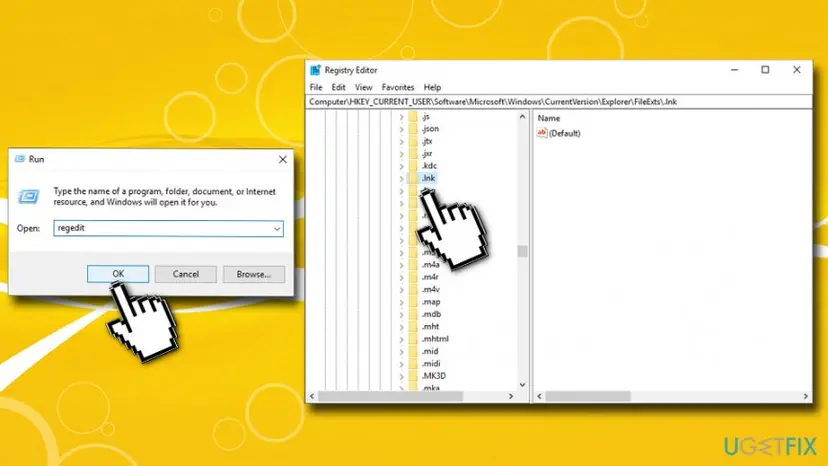Click tree pane horizontal scroll right arrow
This screenshot has width=828, height=466.
pyautogui.click(x=511, y=396)
